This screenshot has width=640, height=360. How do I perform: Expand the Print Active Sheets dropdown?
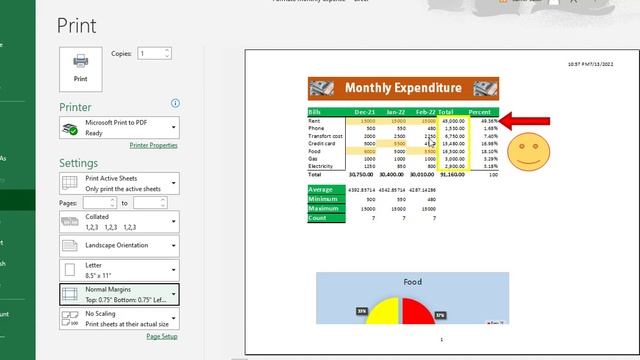(119, 184)
